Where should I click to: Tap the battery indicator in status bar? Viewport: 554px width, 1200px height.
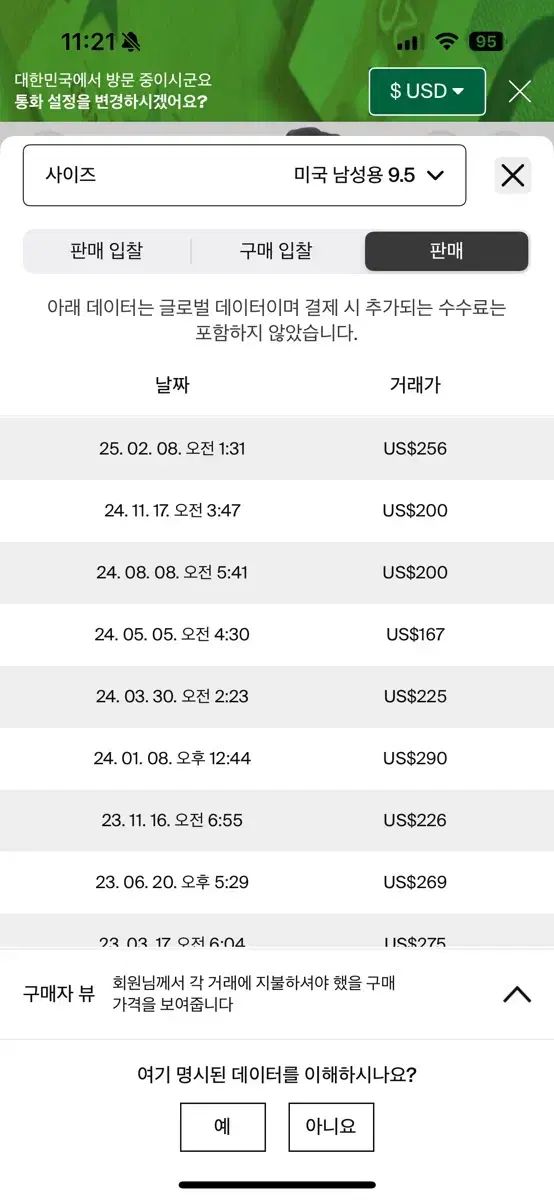tap(487, 42)
